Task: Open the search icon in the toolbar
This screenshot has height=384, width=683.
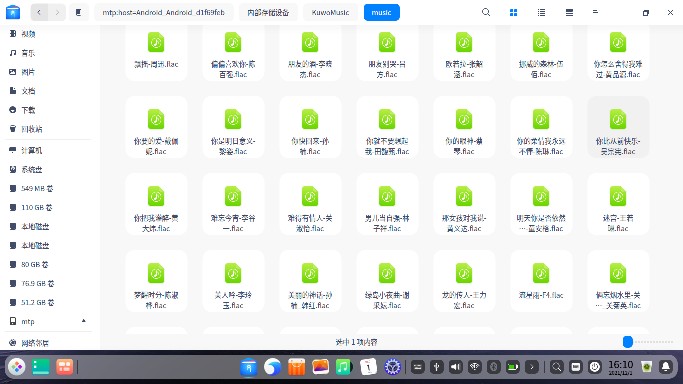Action: (486, 12)
